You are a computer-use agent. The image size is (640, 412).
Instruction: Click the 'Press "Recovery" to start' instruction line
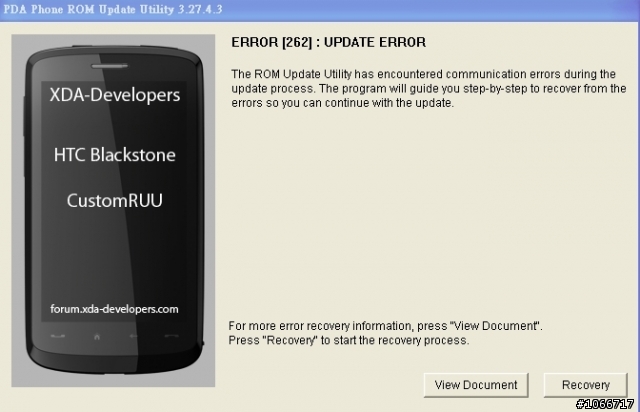point(349,340)
